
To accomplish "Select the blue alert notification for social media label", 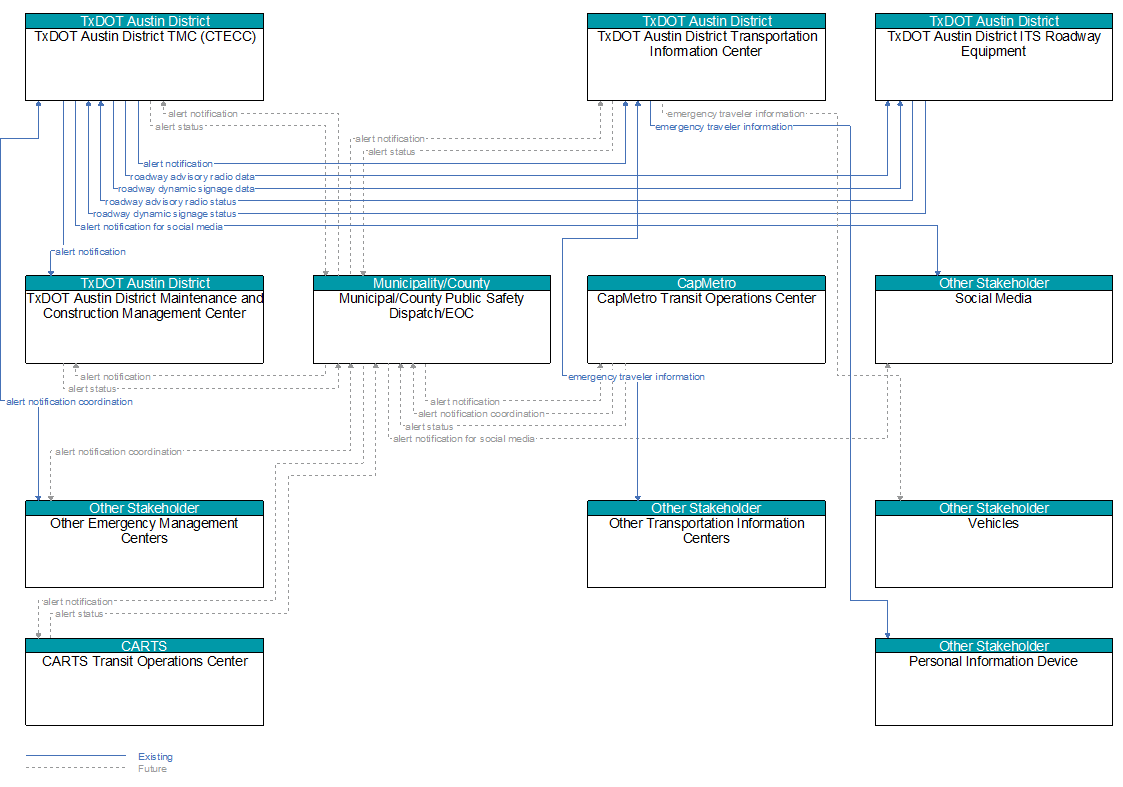I will pos(151,227).
